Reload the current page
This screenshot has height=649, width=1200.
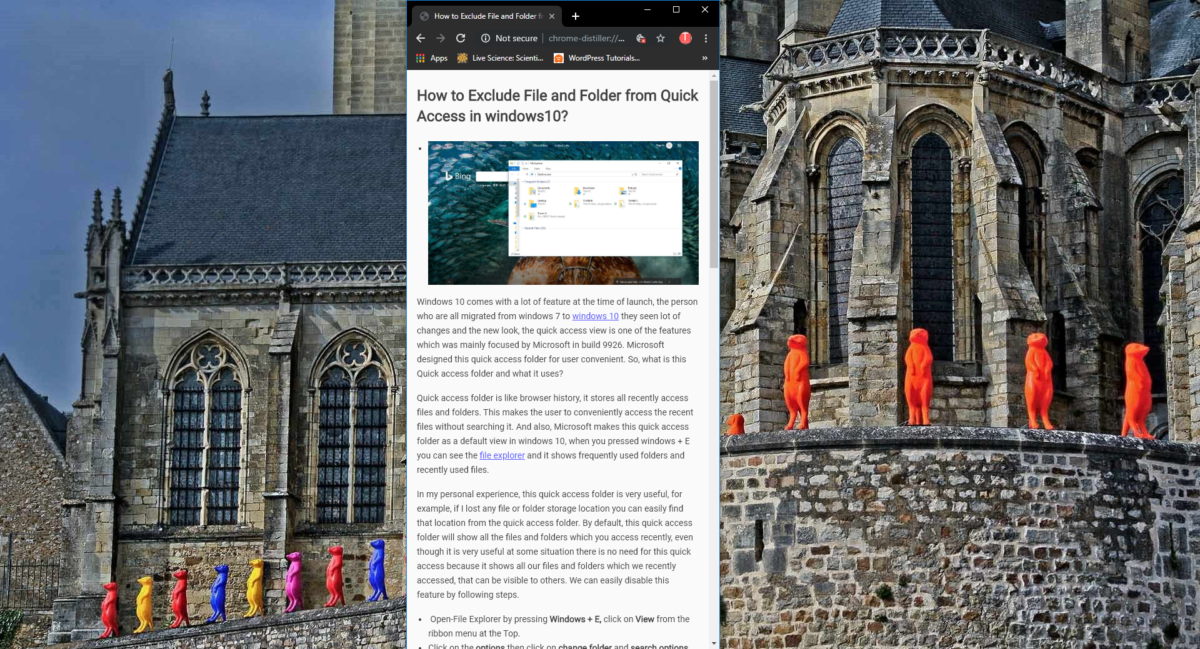tap(461, 38)
